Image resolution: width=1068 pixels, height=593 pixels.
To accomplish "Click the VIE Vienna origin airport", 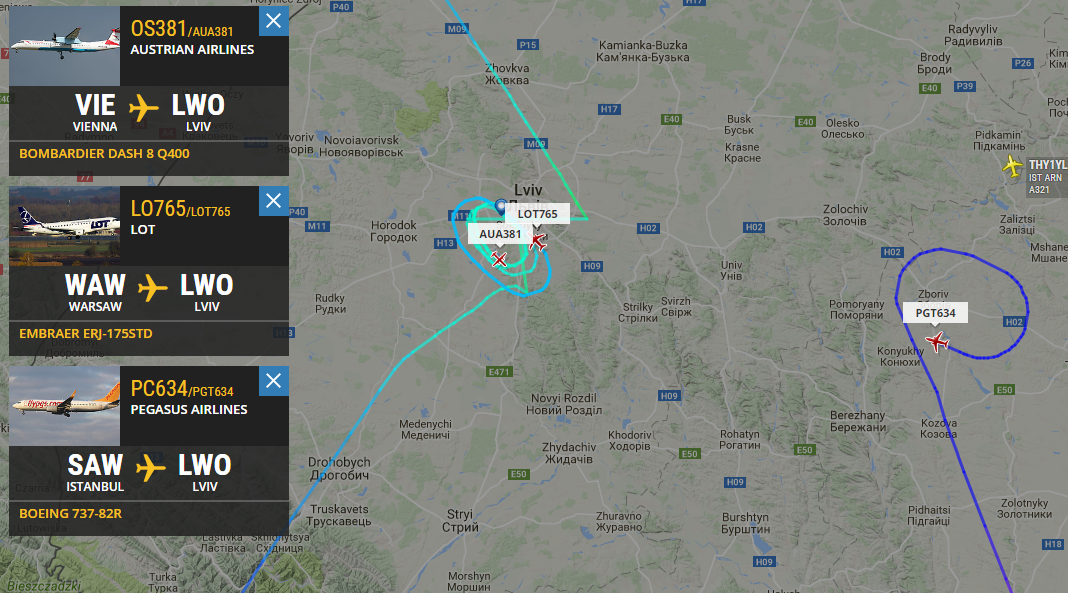I will coord(95,113).
